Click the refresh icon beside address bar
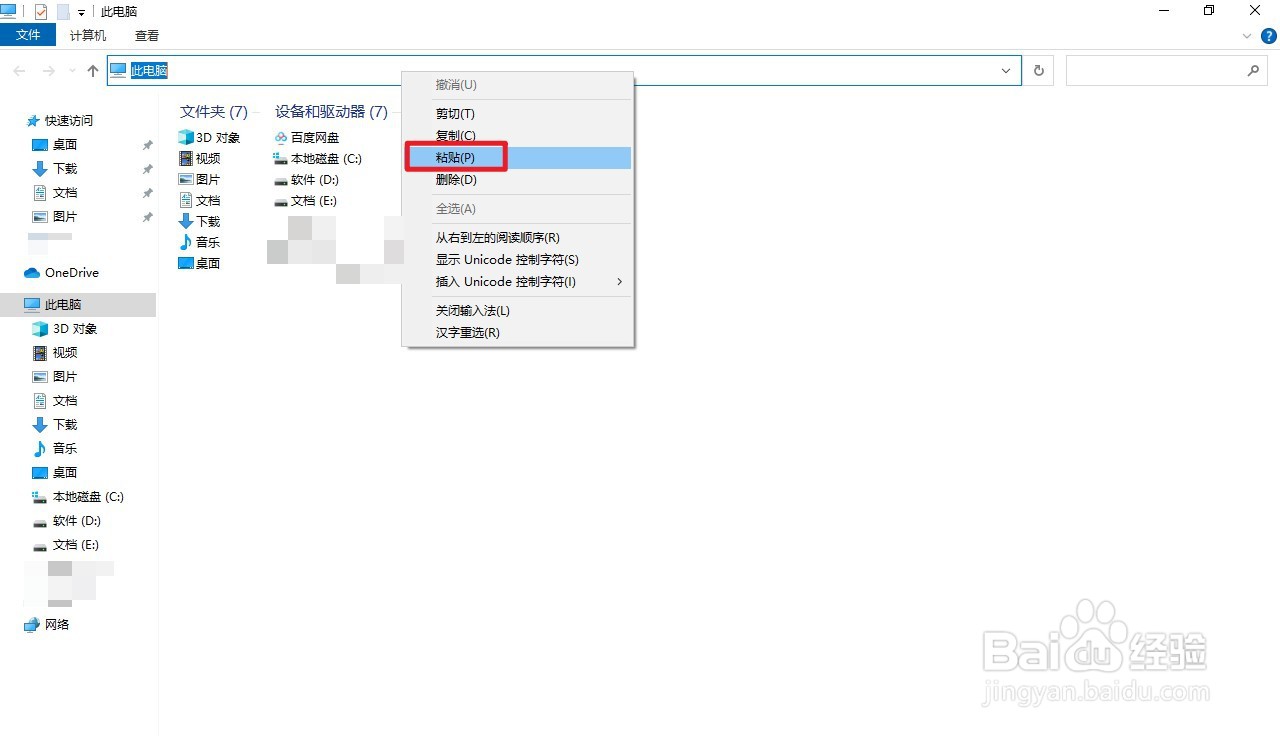 click(x=1038, y=70)
